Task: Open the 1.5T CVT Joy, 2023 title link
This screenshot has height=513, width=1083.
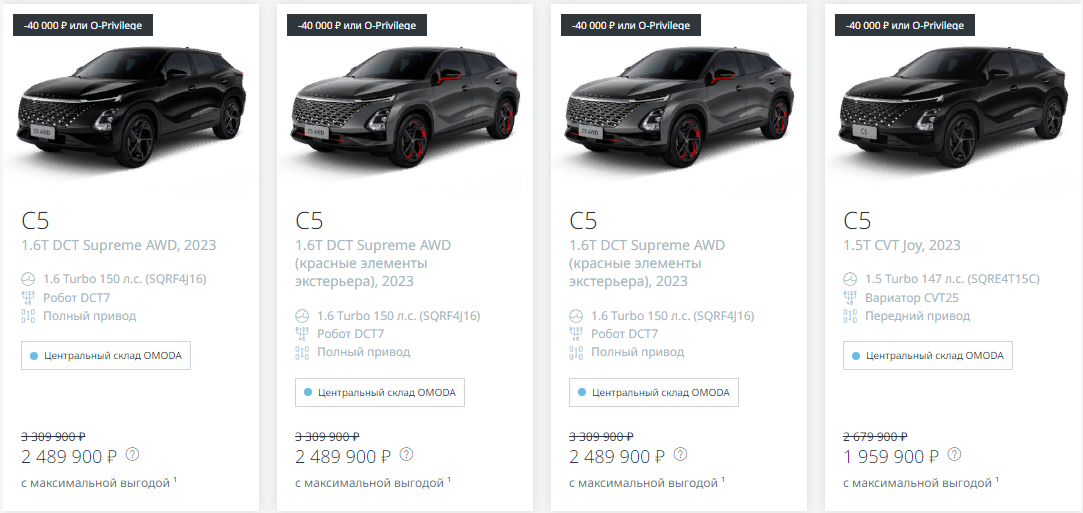Action: pyautogui.click(x=902, y=245)
